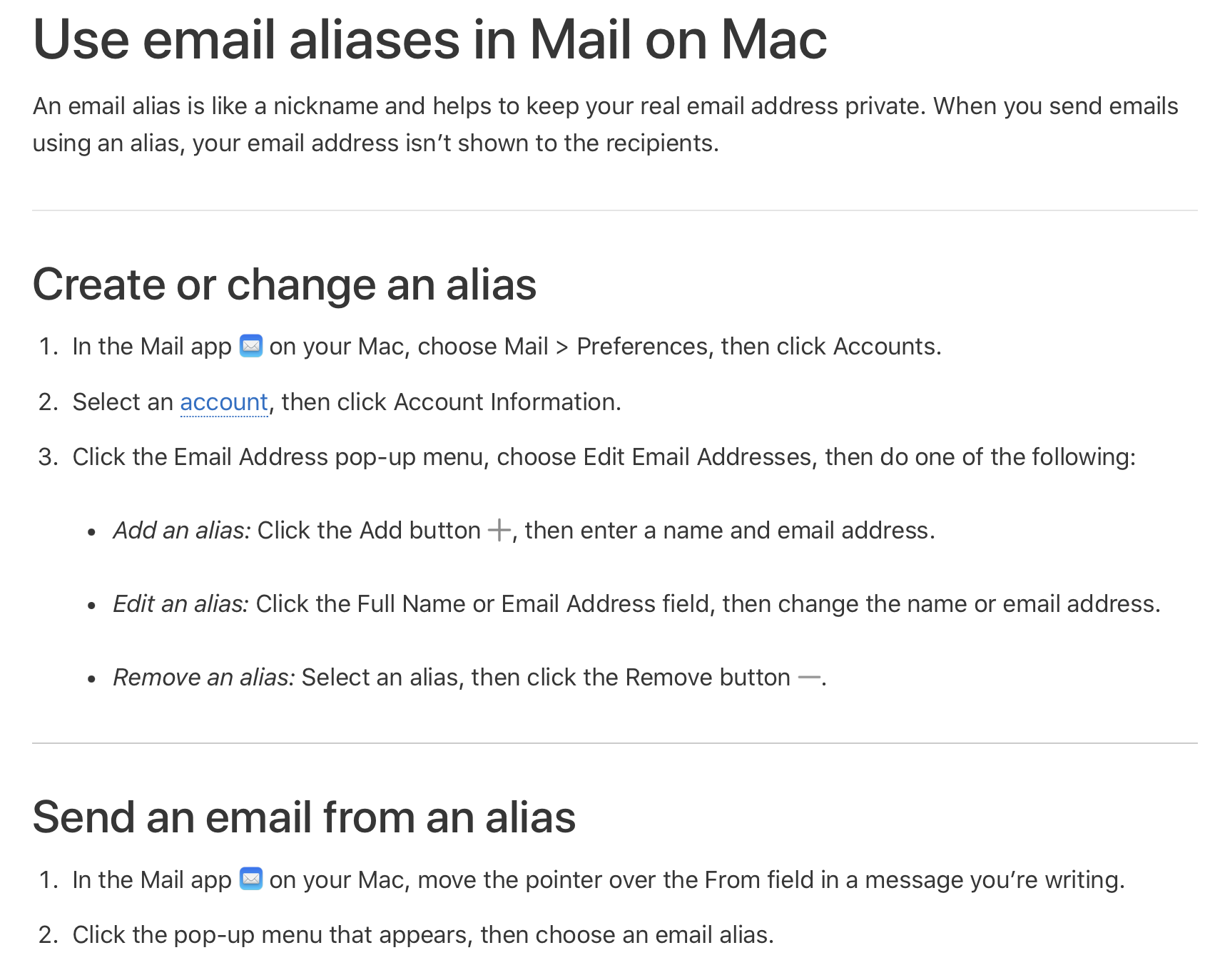Open the account glossary link
The height and width of the screenshot is (980, 1210).
coord(224,402)
